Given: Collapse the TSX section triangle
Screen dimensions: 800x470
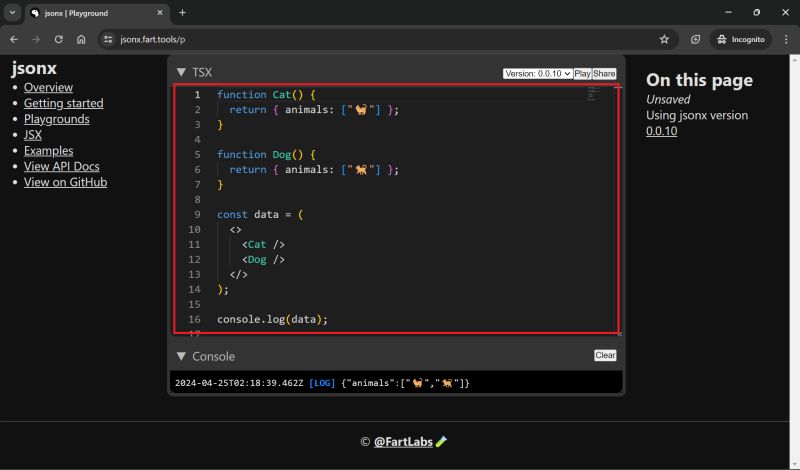Looking at the screenshot, I should [x=181, y=72].
